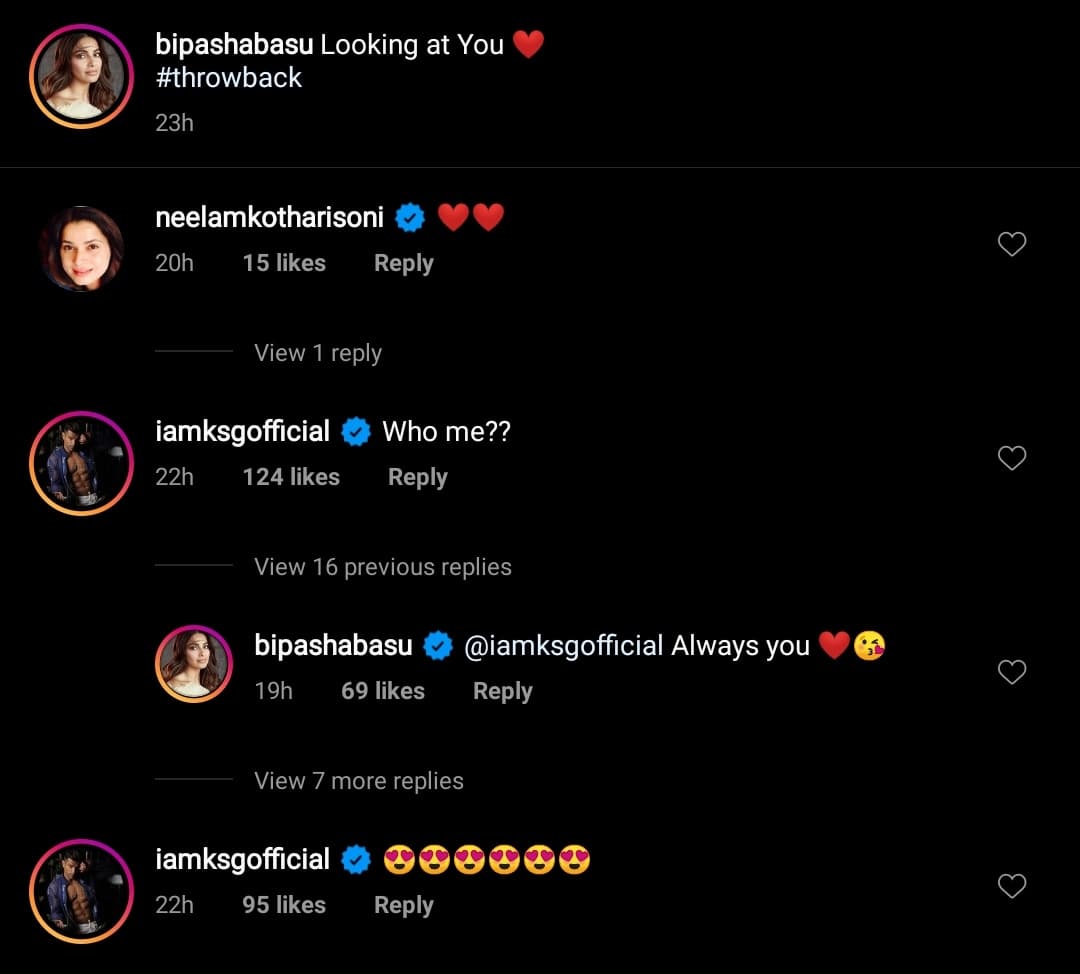Open bipashabasu's profile picture in caption
Screen dimensions: 1080x974
pos(81,76)
